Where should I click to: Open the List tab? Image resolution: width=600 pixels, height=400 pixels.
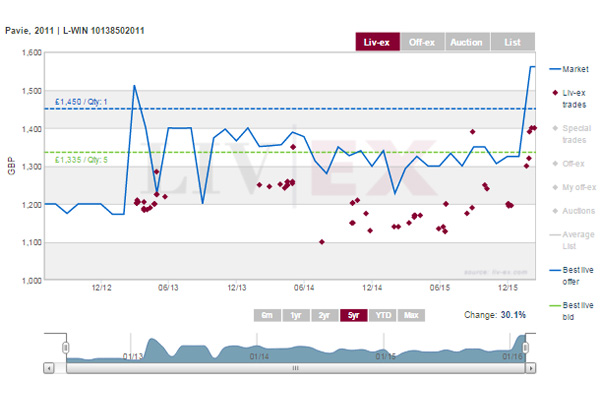tap(512, 42)
